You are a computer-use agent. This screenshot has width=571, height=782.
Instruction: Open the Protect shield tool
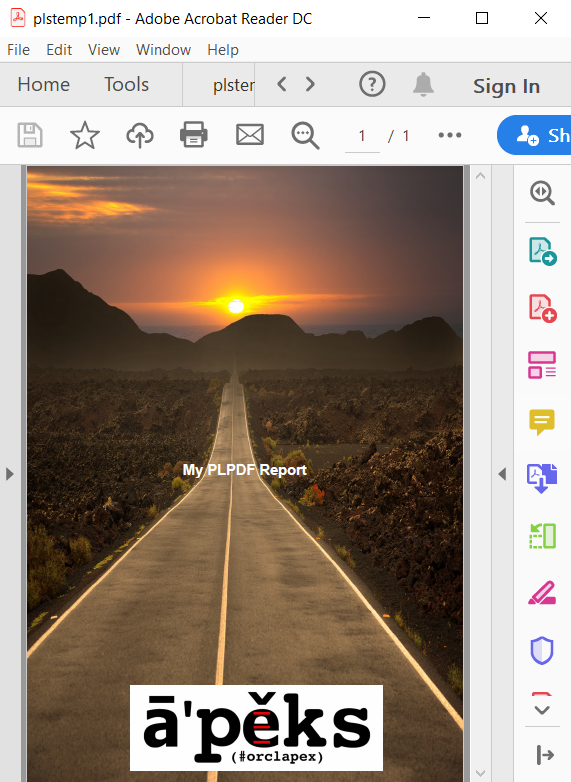pyautogui.click(x=542, y=650)
